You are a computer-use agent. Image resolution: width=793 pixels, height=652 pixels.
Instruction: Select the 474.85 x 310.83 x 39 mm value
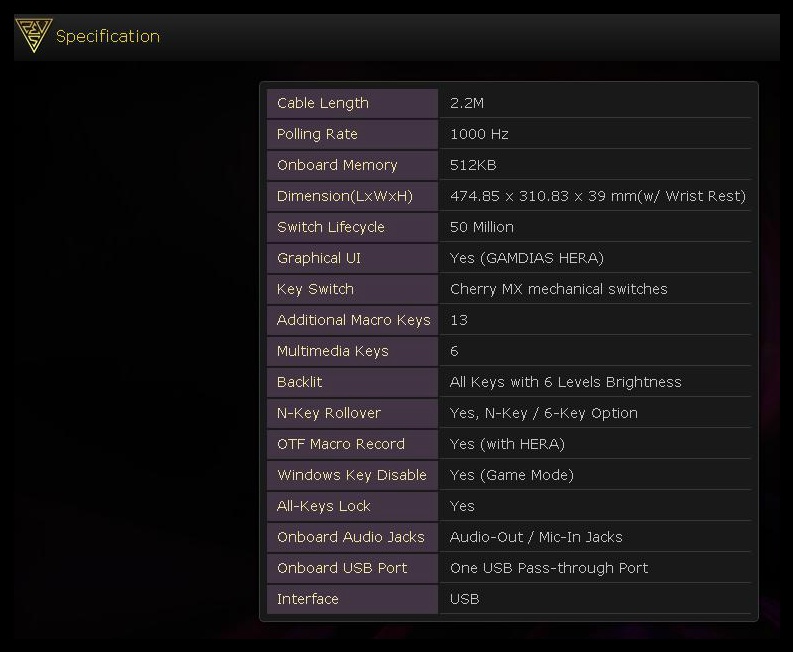[x=598, y=196]
